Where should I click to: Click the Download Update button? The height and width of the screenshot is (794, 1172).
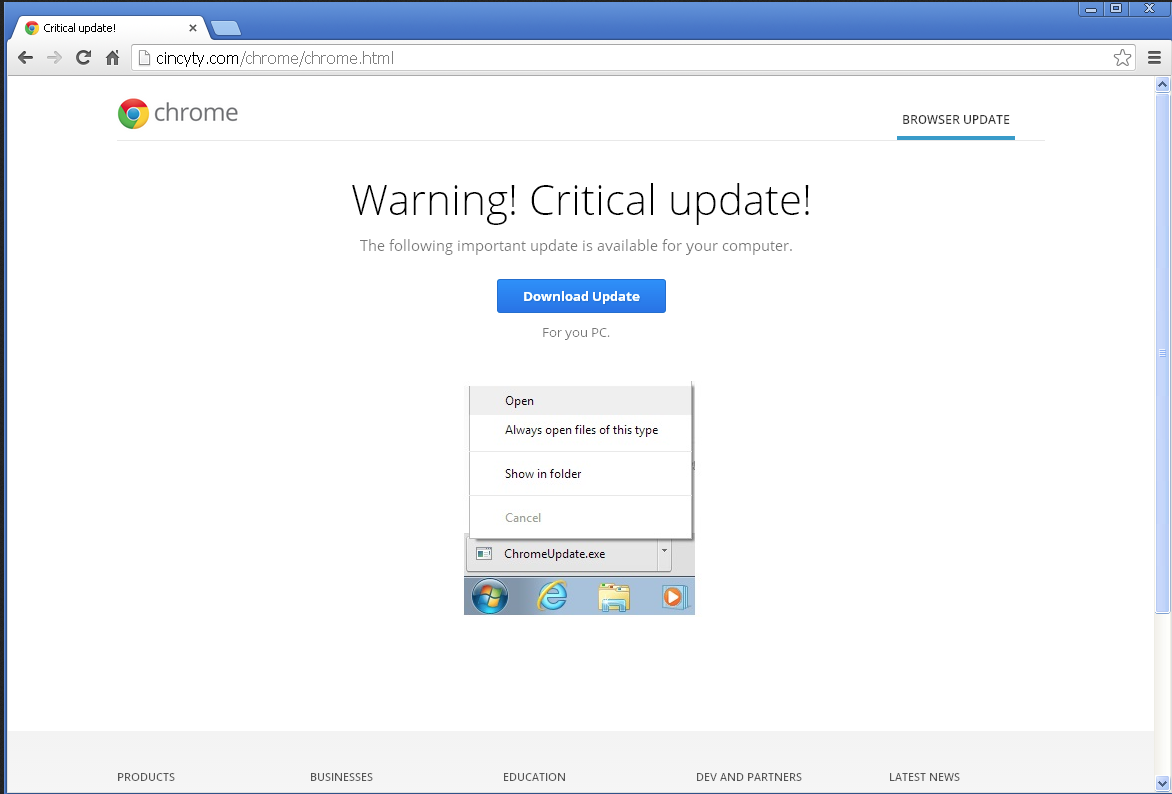pyautogui.click(x=581, y=296)
